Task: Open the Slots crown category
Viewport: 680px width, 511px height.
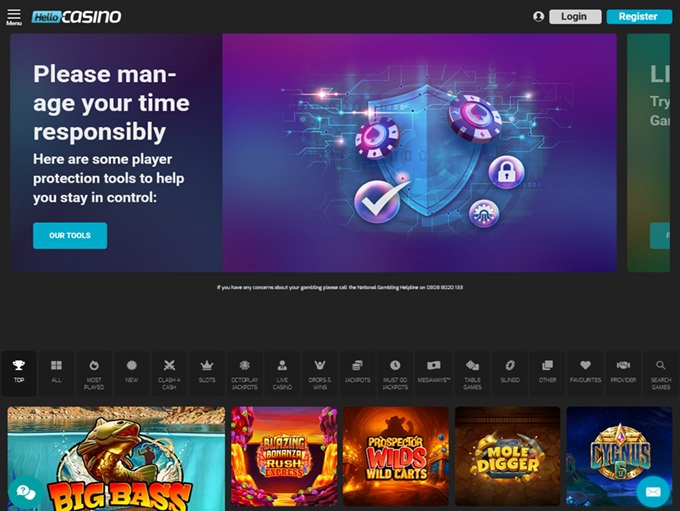Action: pyautogui.click(x=207, y=373)
